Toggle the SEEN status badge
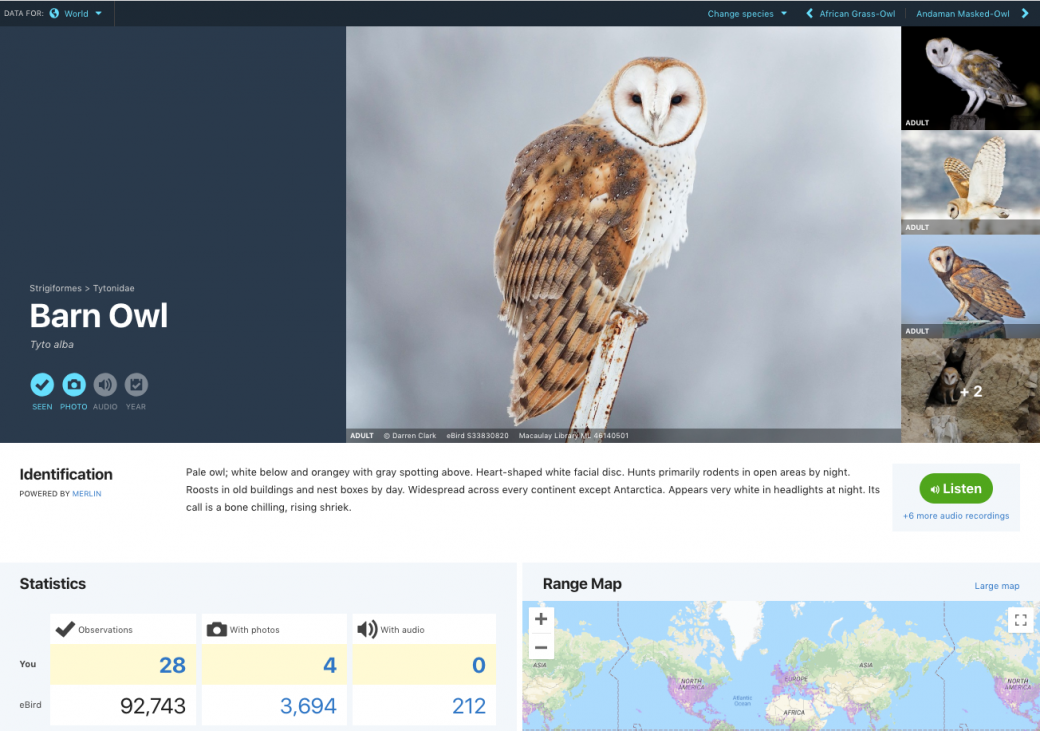This screenshot has width=1040, height=731. pyautogui.click(x=42, y=385)
